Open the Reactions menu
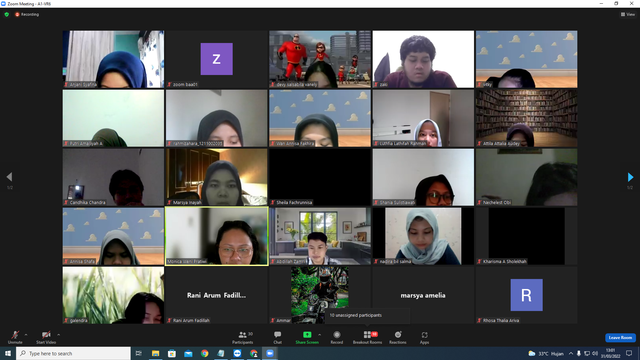 point(398,337)
